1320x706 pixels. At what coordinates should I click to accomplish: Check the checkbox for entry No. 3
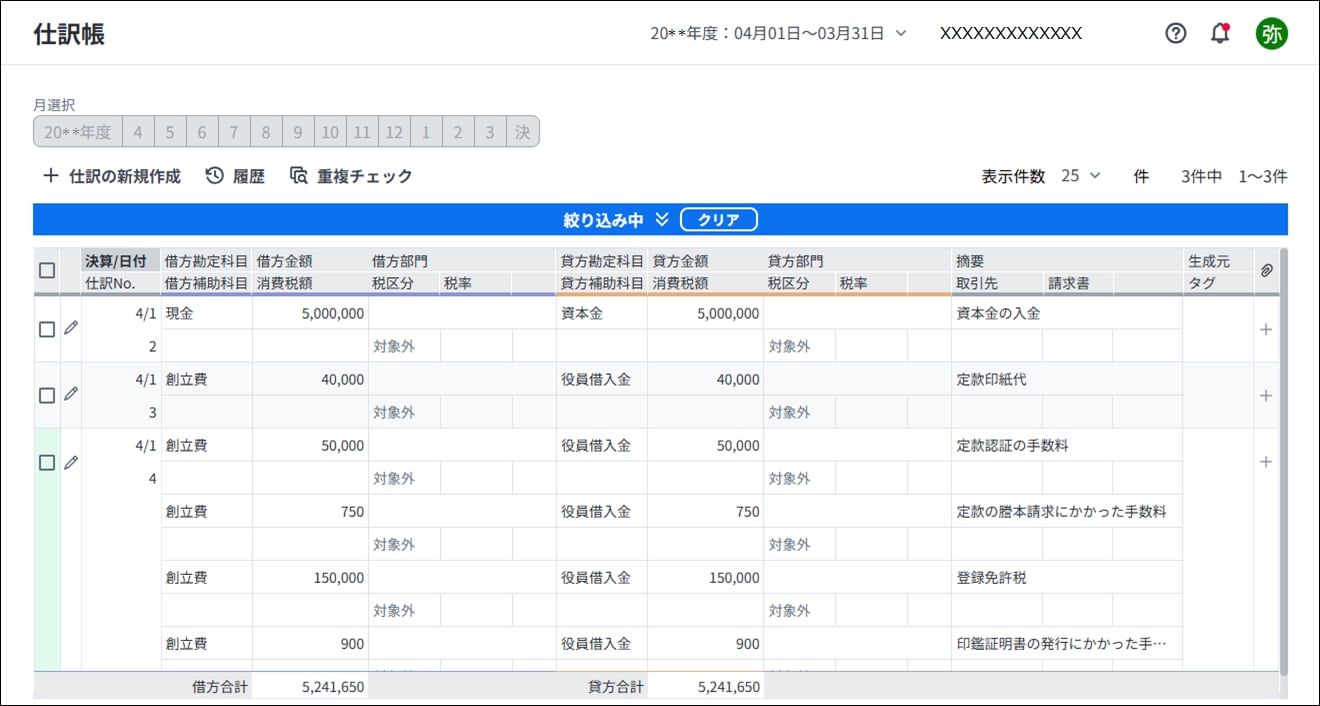click(47, 395)
